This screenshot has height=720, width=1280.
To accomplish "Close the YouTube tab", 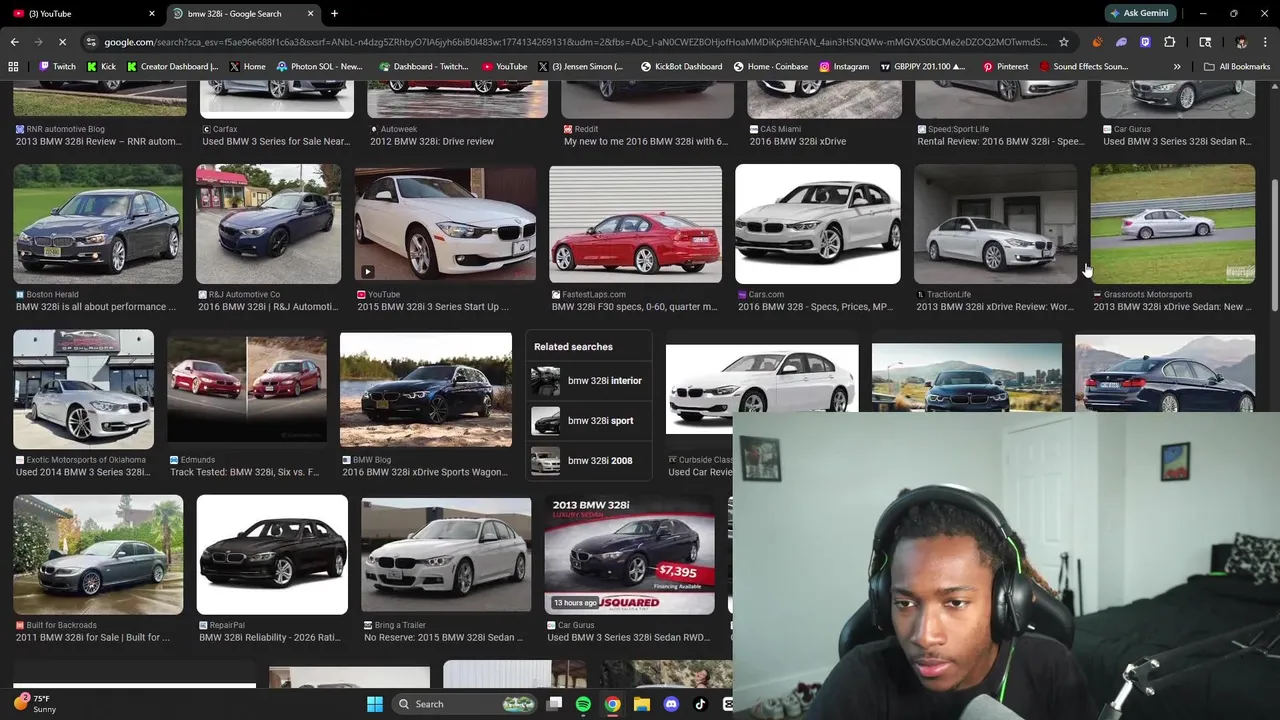I will click(152, 14).
